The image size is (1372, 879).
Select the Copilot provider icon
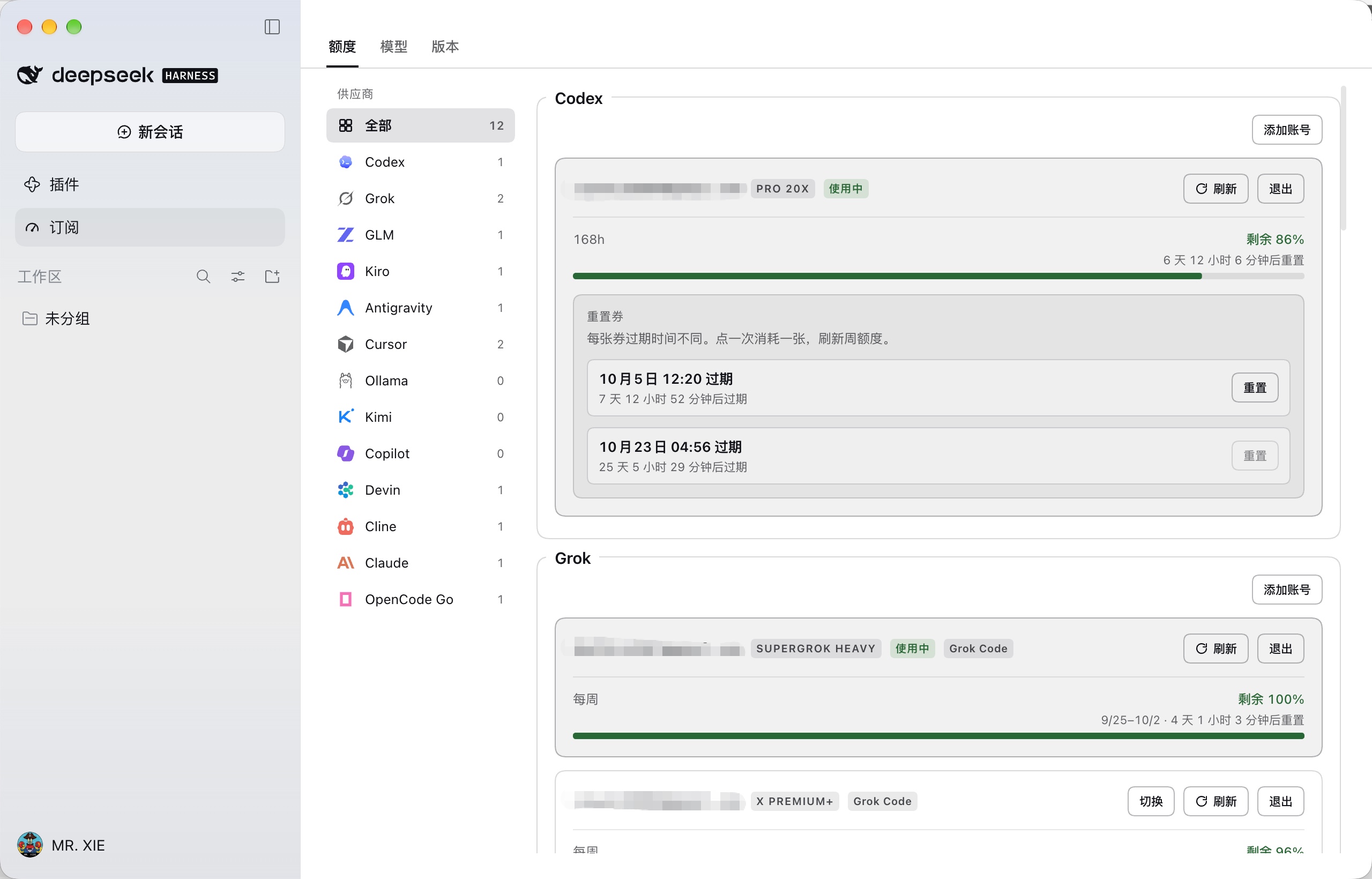(x=345, y=454)
